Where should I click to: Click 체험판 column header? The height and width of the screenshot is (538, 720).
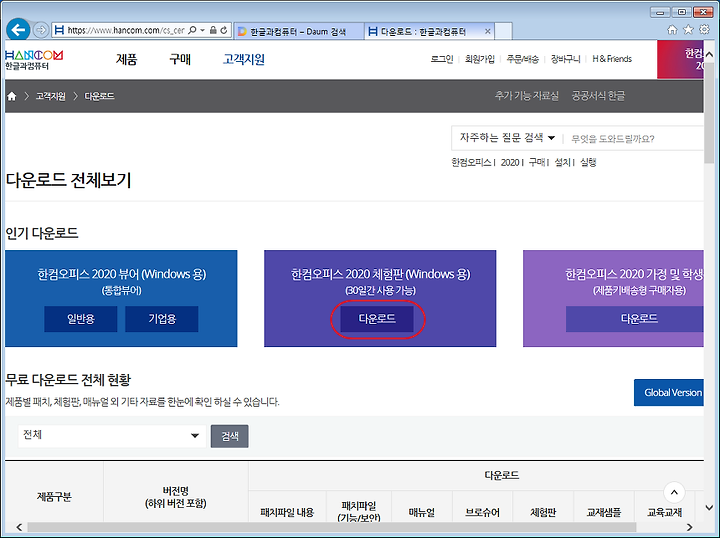coord(543,512)
